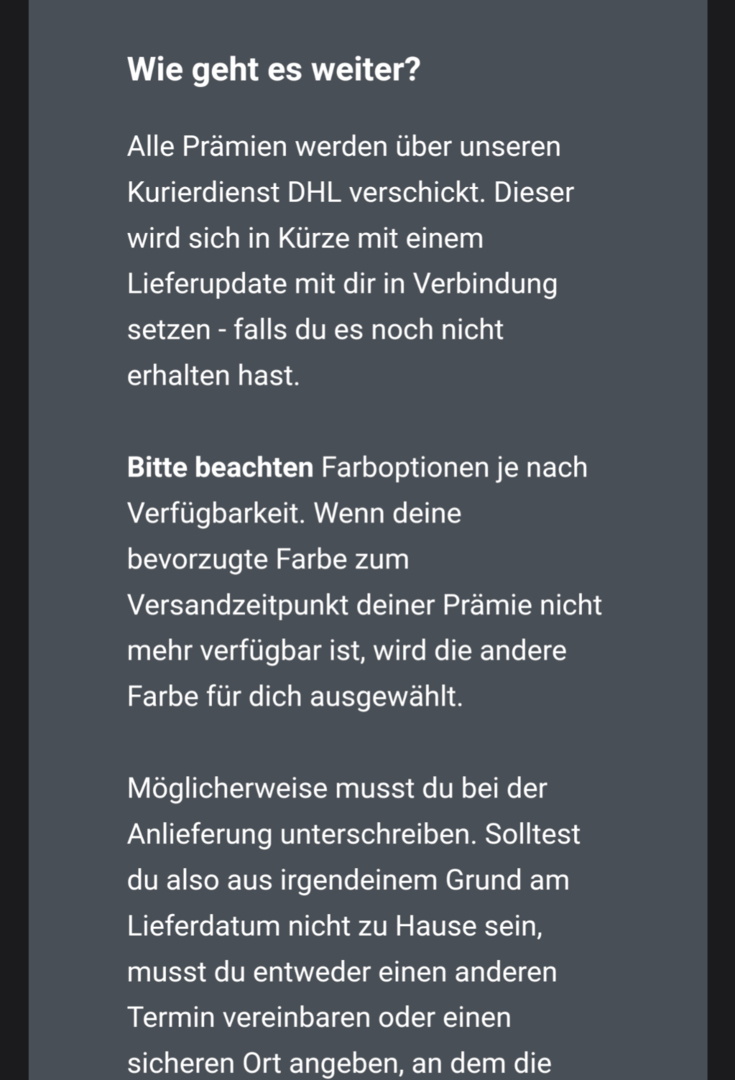Tap the text "erhalten hast."
Screen dimensions: 735x1080
213,377
